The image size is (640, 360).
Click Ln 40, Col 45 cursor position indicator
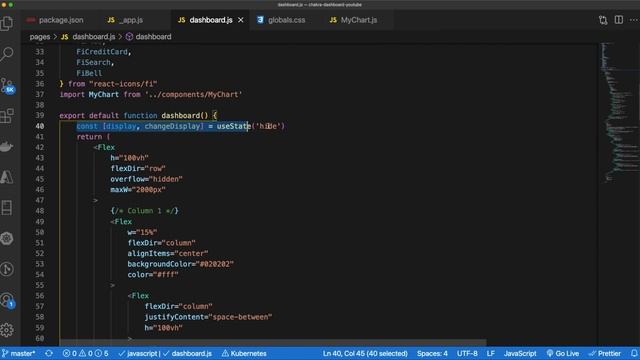pyautogui.click(x=365, y=353)
